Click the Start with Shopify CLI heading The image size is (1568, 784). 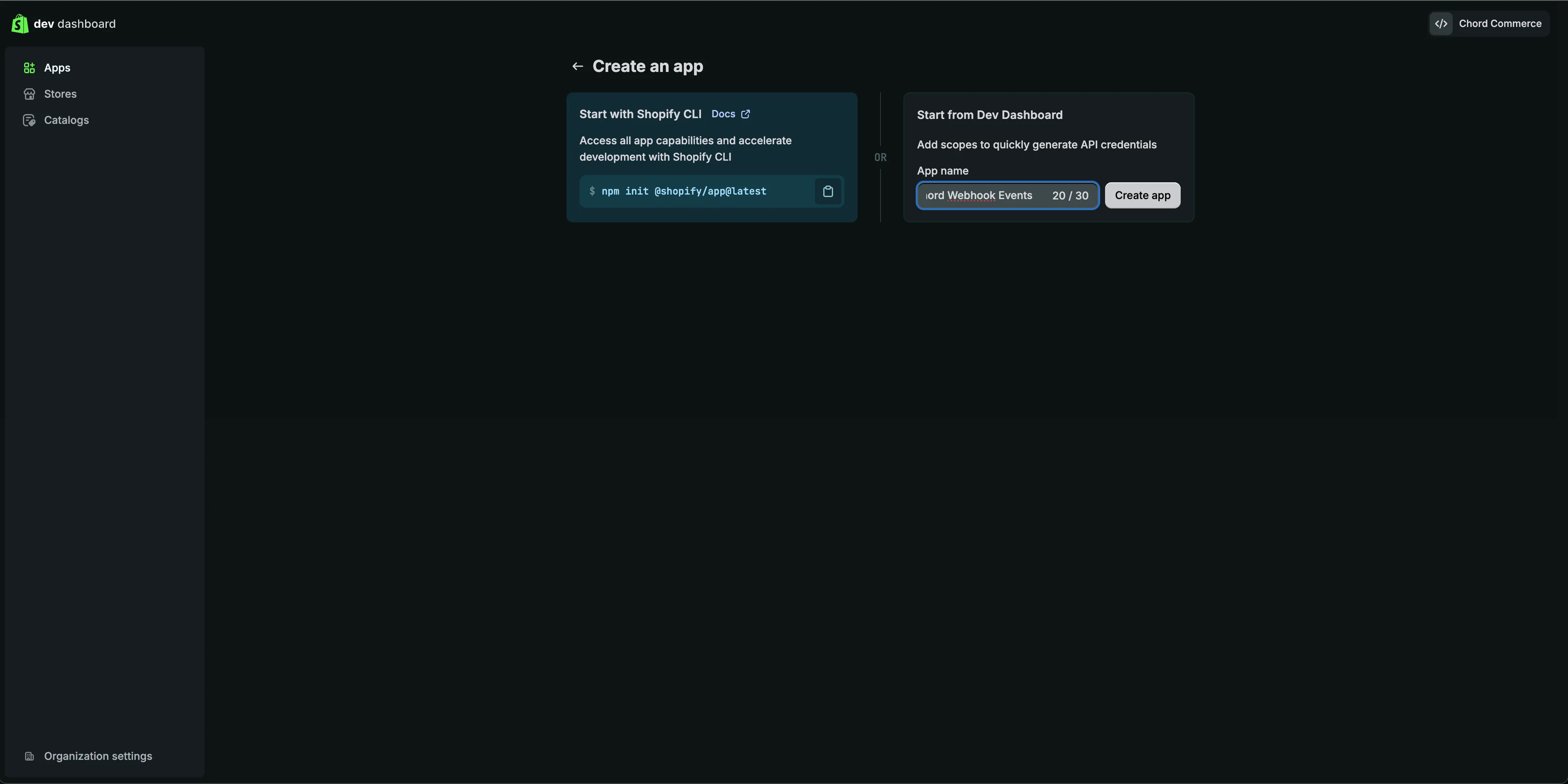pos(640,114)
